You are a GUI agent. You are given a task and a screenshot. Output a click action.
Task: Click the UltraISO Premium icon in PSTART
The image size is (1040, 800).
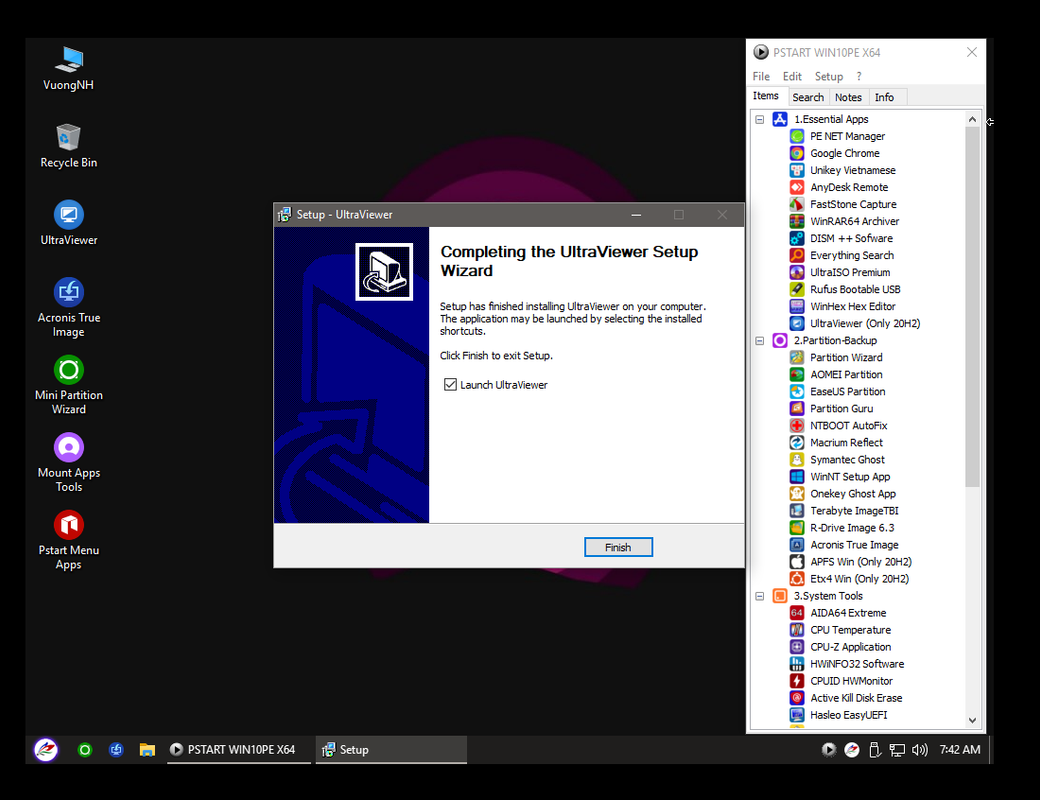pyautogui.click(x=797, y=273)
